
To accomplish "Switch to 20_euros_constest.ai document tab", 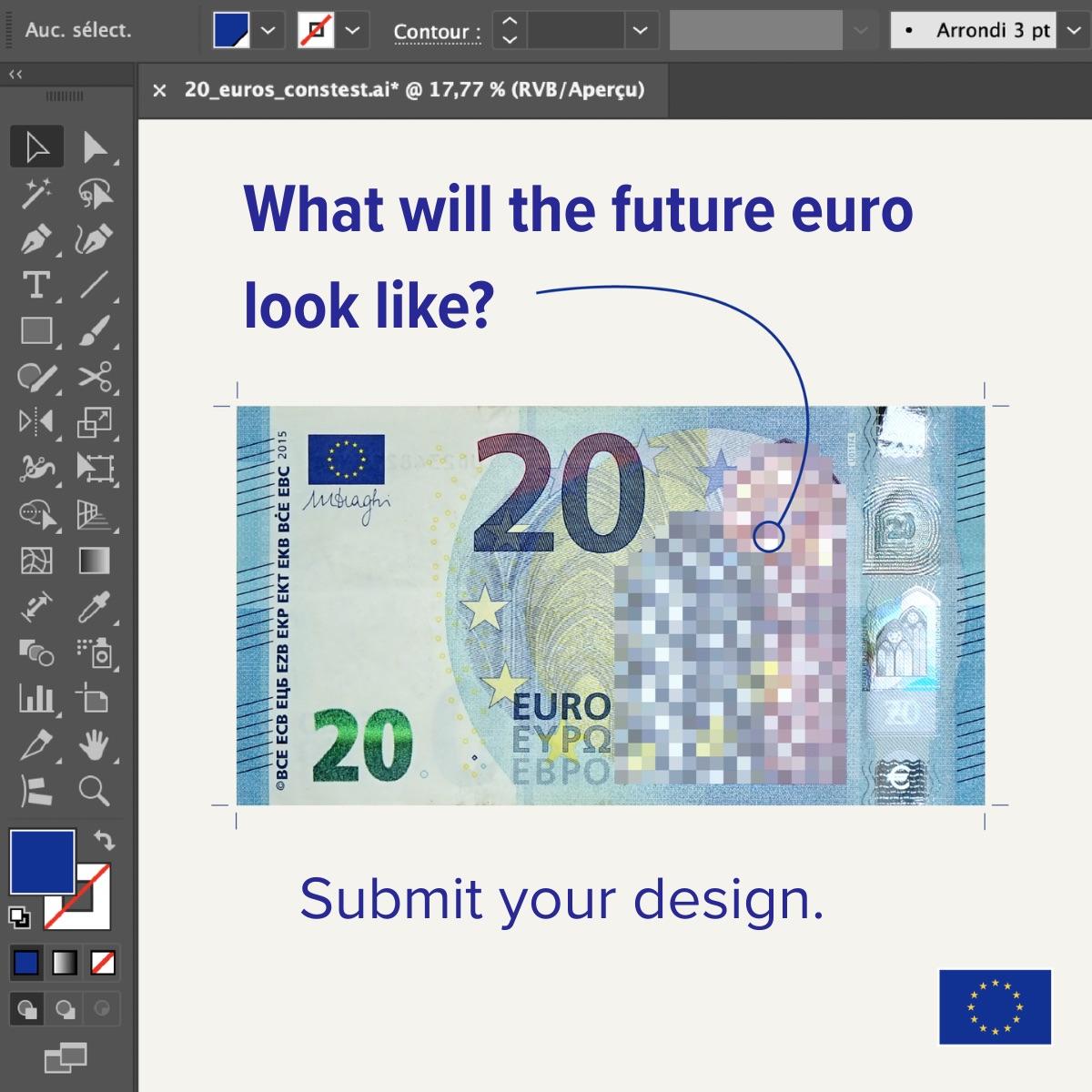I will [414, 90].
